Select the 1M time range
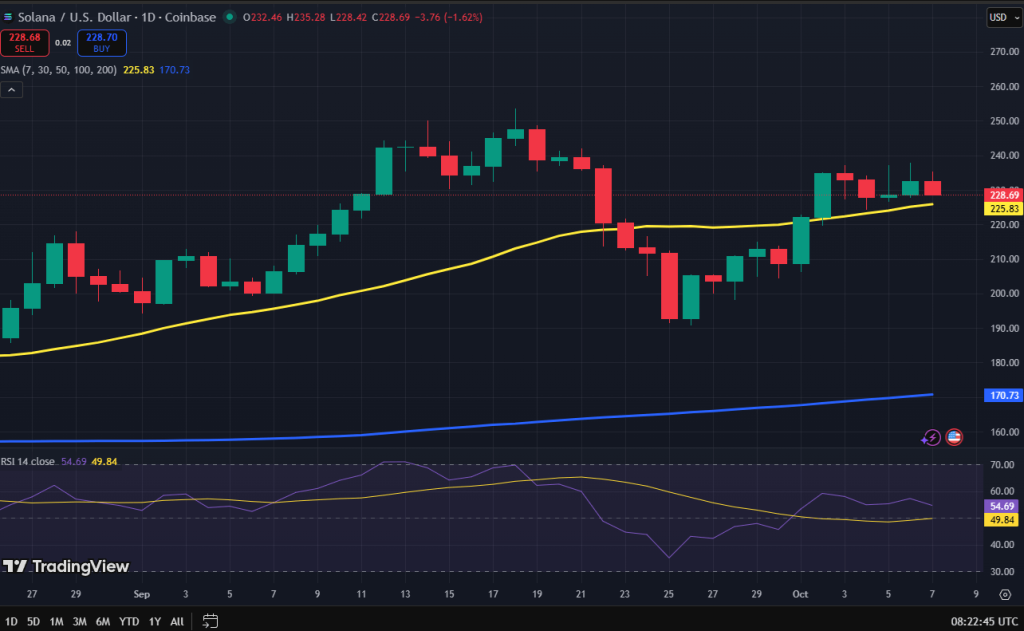Image resolution: width=1024 pixels, height=631 pixels. 56,621
